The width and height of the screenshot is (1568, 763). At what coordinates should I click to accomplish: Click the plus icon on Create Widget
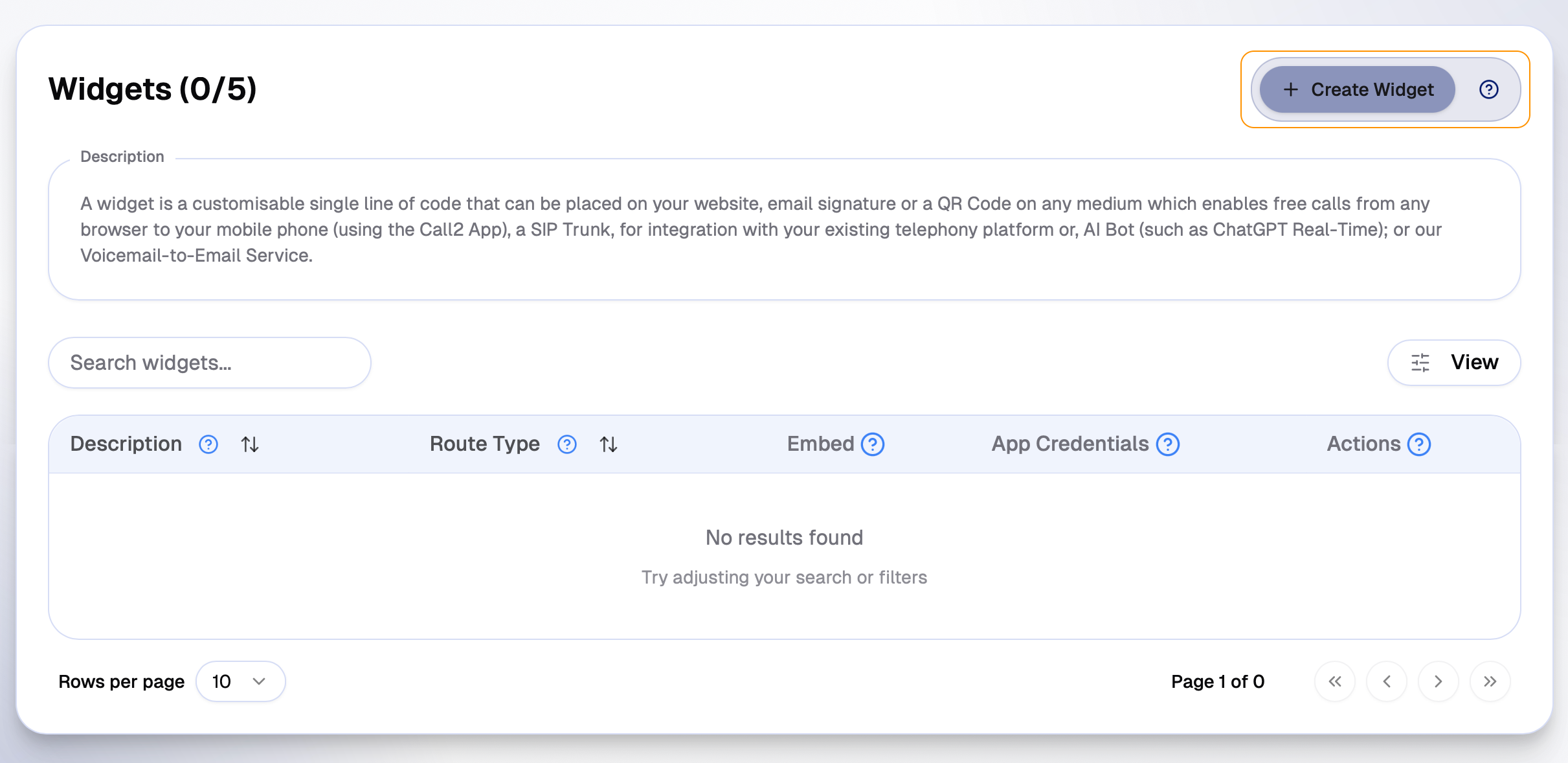1290,89
